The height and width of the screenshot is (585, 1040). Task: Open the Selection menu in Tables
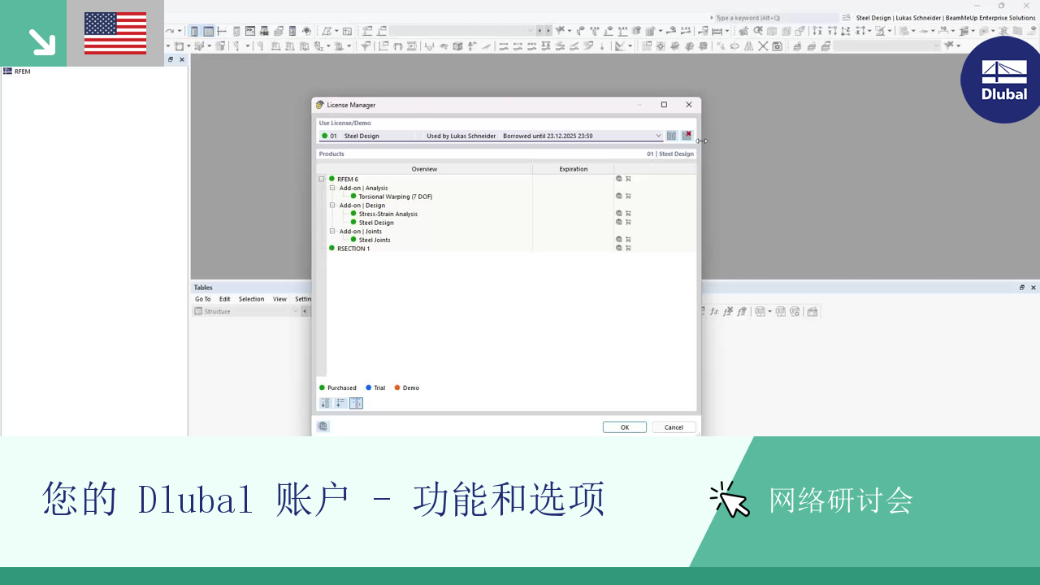[251, 299]
